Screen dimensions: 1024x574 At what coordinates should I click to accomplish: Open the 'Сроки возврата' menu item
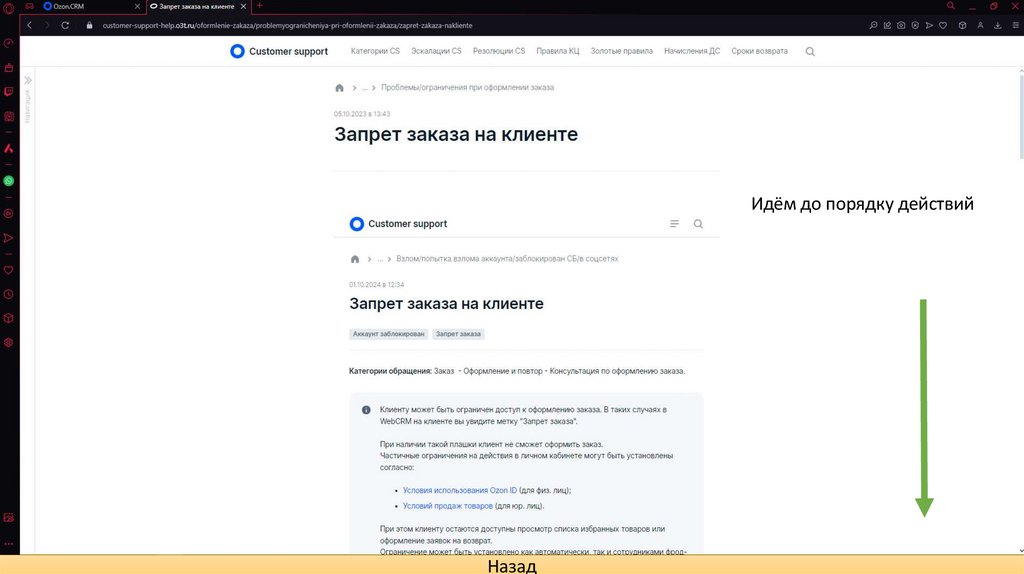tap(760, 51)
